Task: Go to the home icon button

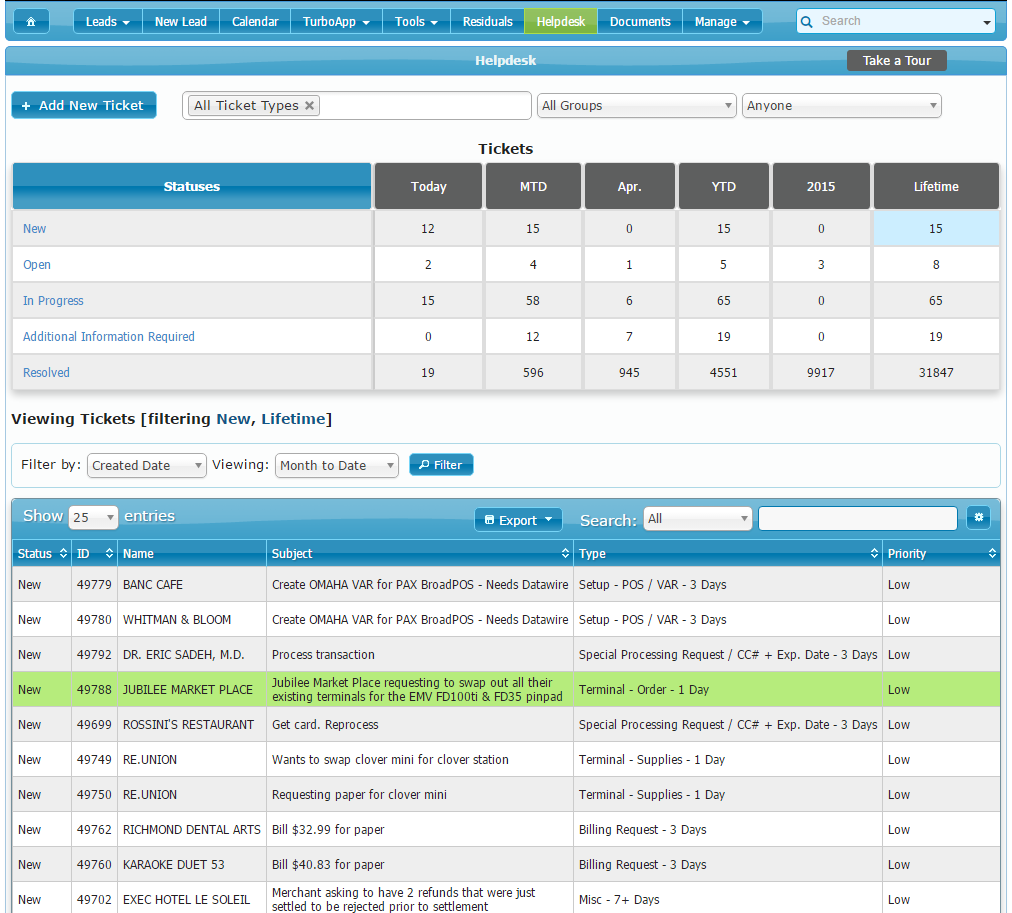Action: point(30,21)
